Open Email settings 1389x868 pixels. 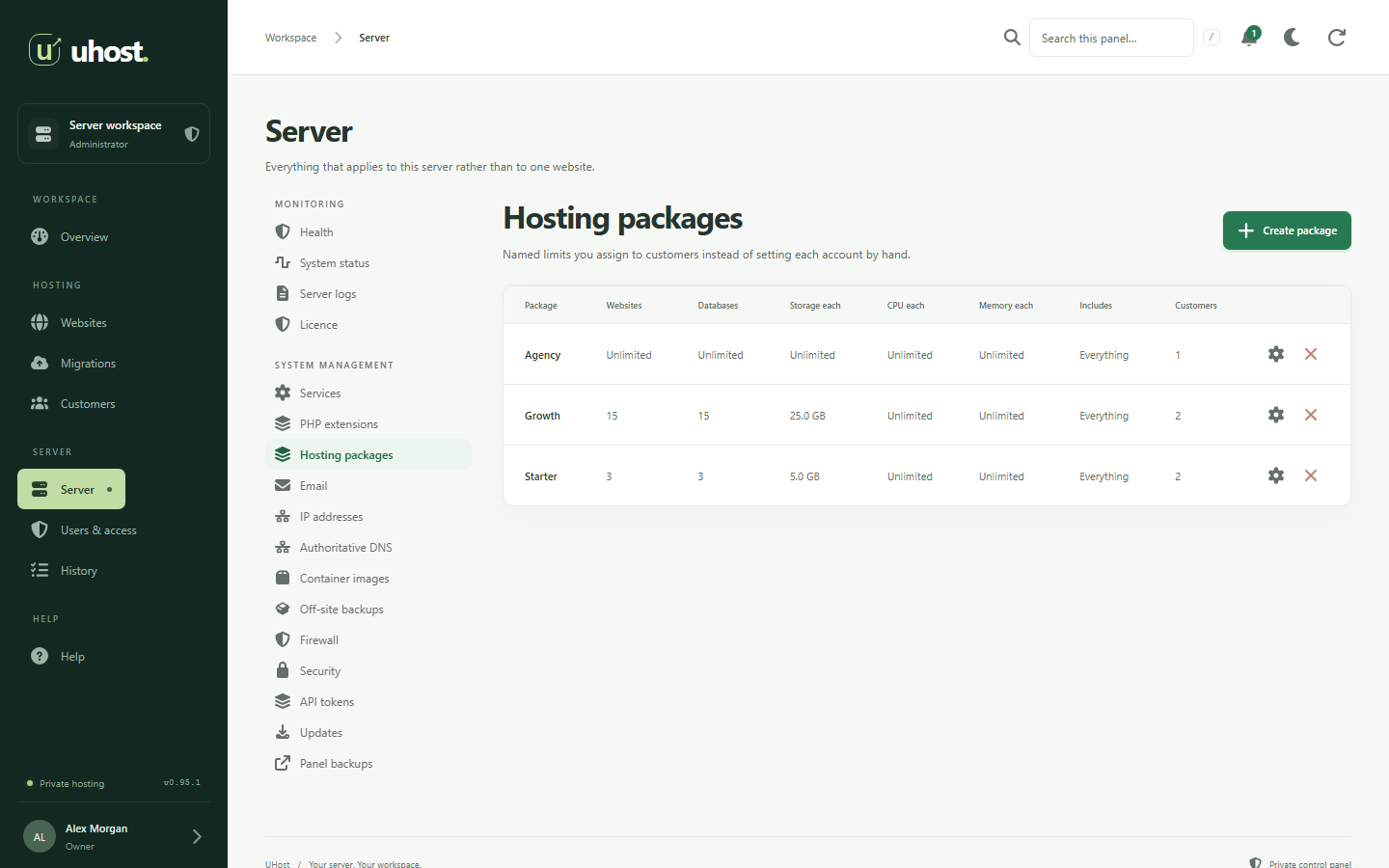368,486
